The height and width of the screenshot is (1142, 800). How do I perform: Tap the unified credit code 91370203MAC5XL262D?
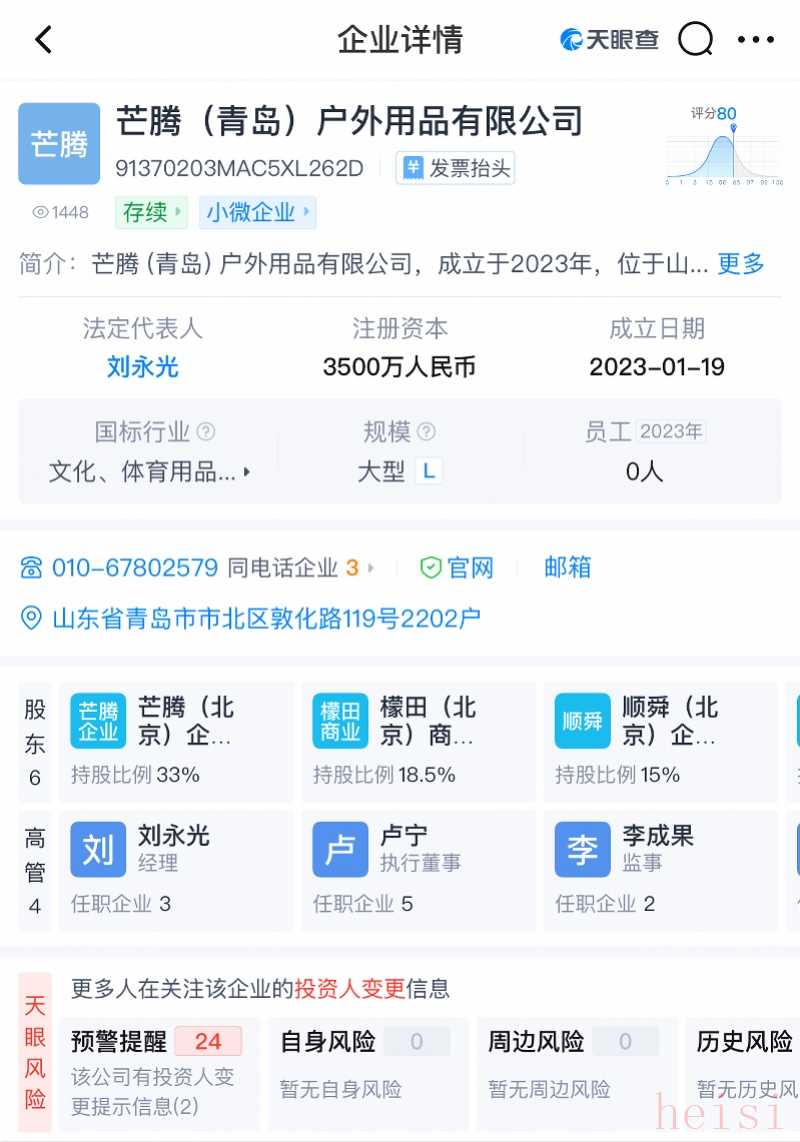coord(239,168)
